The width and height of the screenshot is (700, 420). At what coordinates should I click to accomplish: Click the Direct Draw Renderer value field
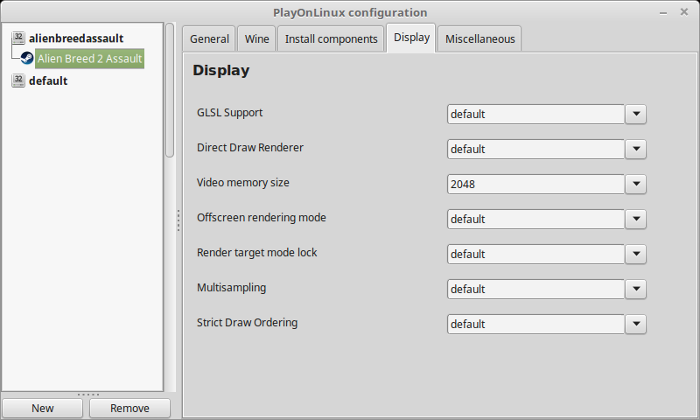point(536,149)
